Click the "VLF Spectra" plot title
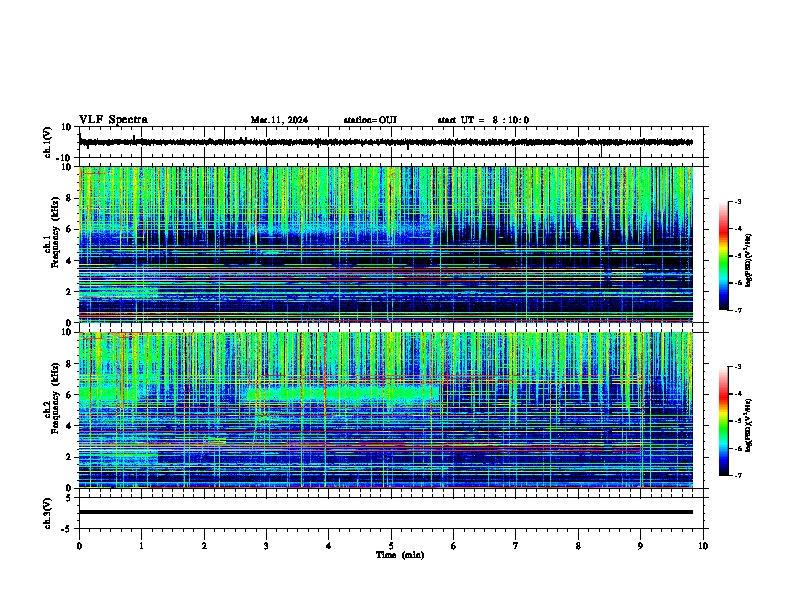Screen dimensions: 792x612 [113, 120]
